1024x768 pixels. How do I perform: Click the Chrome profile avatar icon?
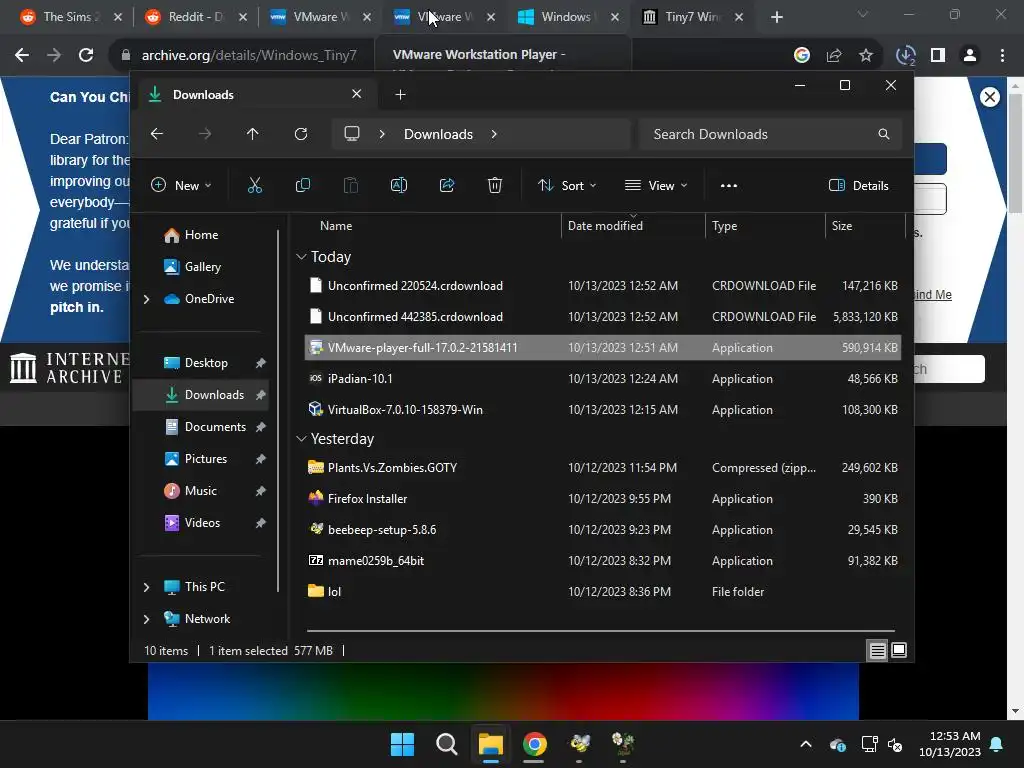(x=970, y=56)
